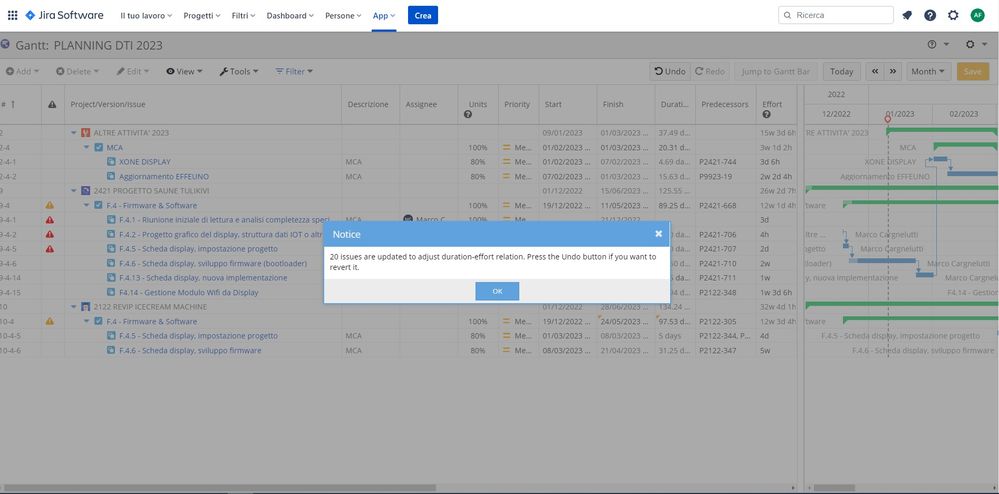Open the Dashboard menu
The height and width of the screenshot is (494, 999).
(x=290, y=15)
